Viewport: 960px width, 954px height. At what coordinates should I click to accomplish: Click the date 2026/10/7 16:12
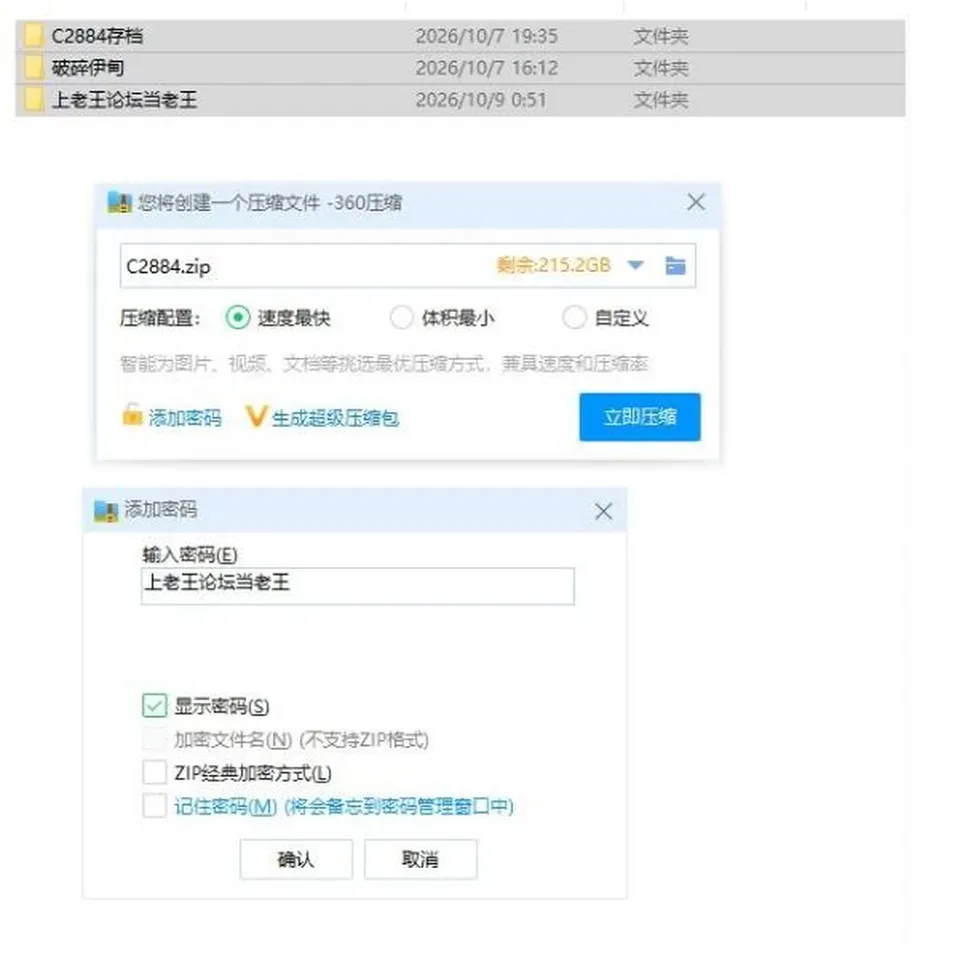(487, 68)
